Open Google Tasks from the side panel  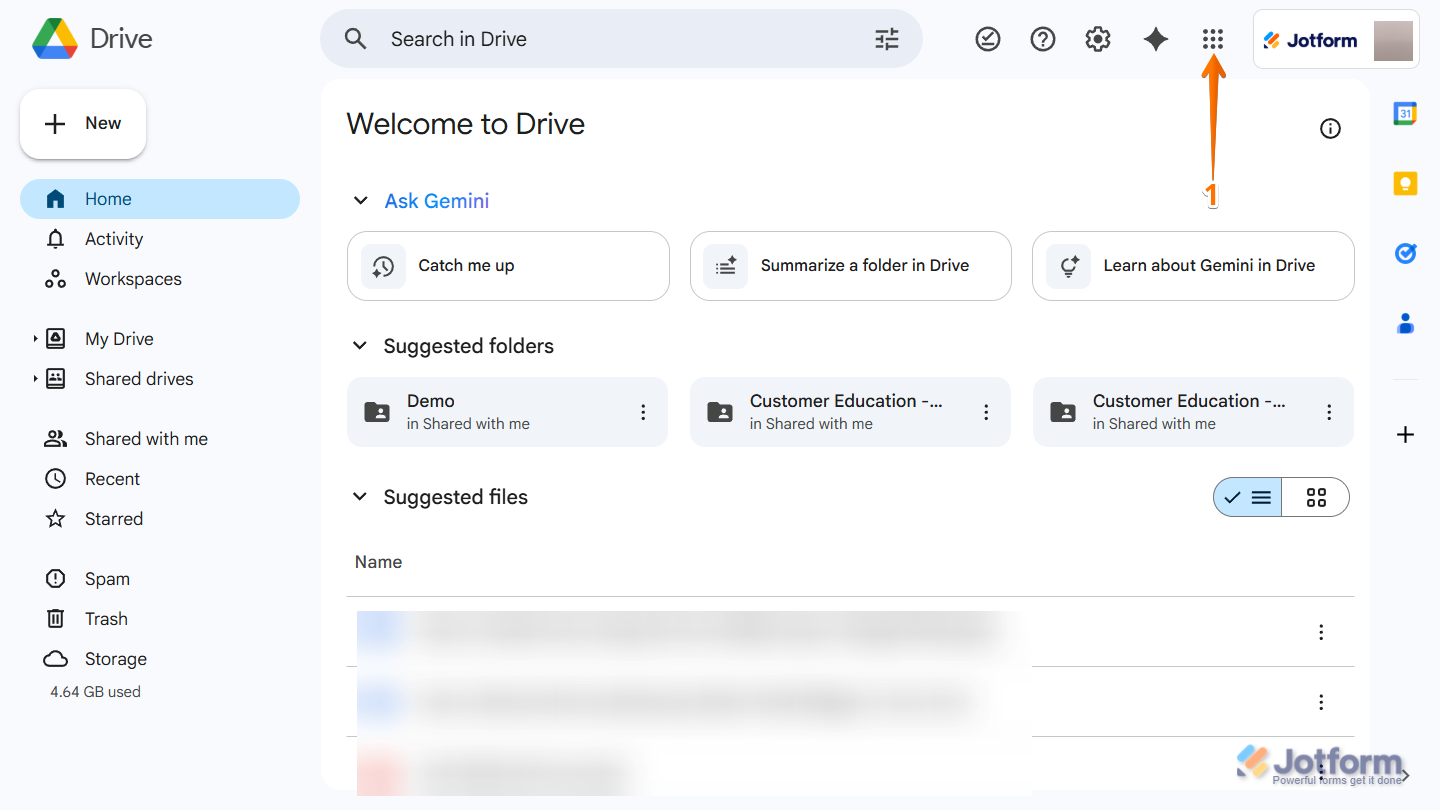pos(1405,253)
